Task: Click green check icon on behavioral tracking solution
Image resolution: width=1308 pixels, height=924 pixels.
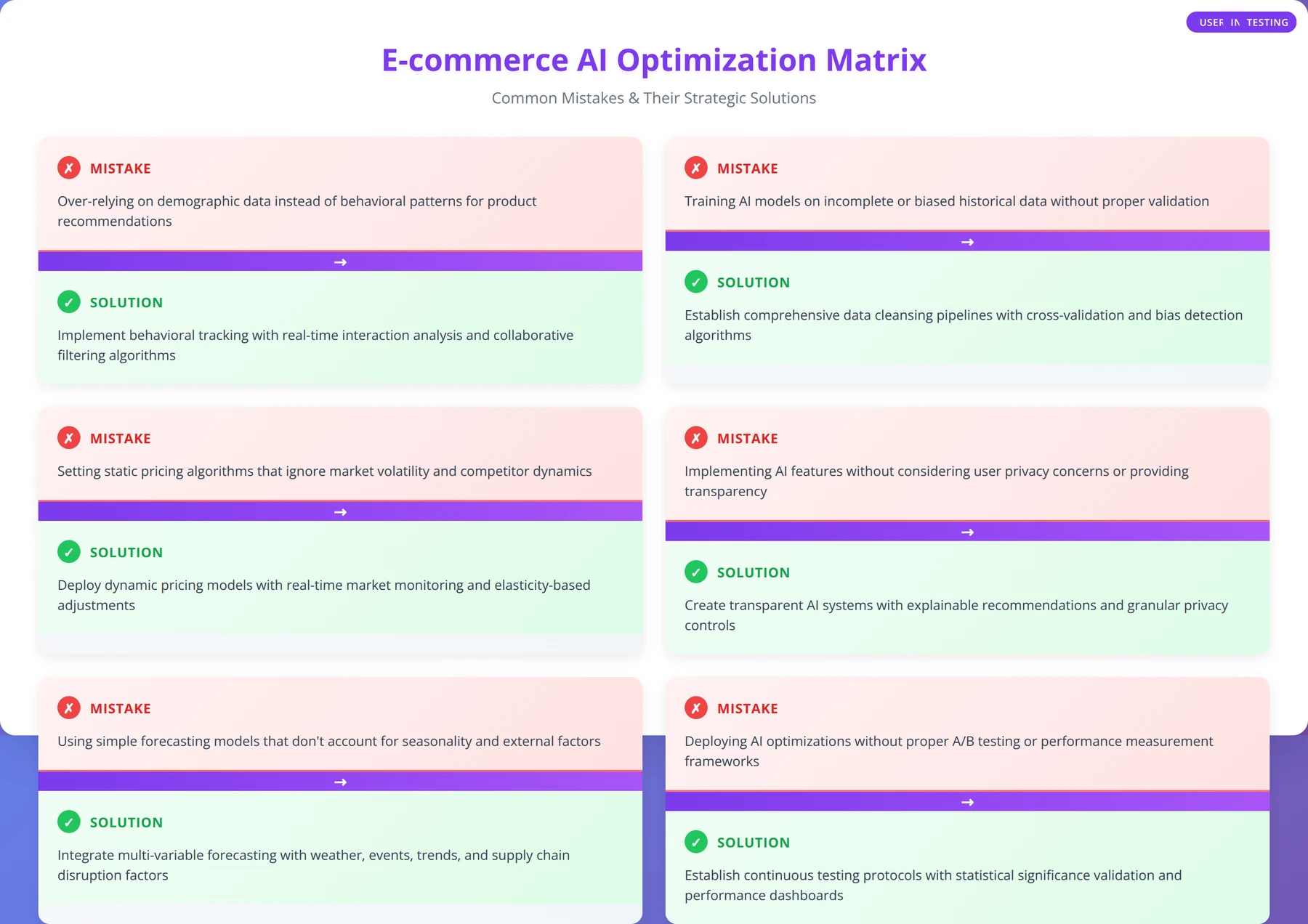Action: 69,301
